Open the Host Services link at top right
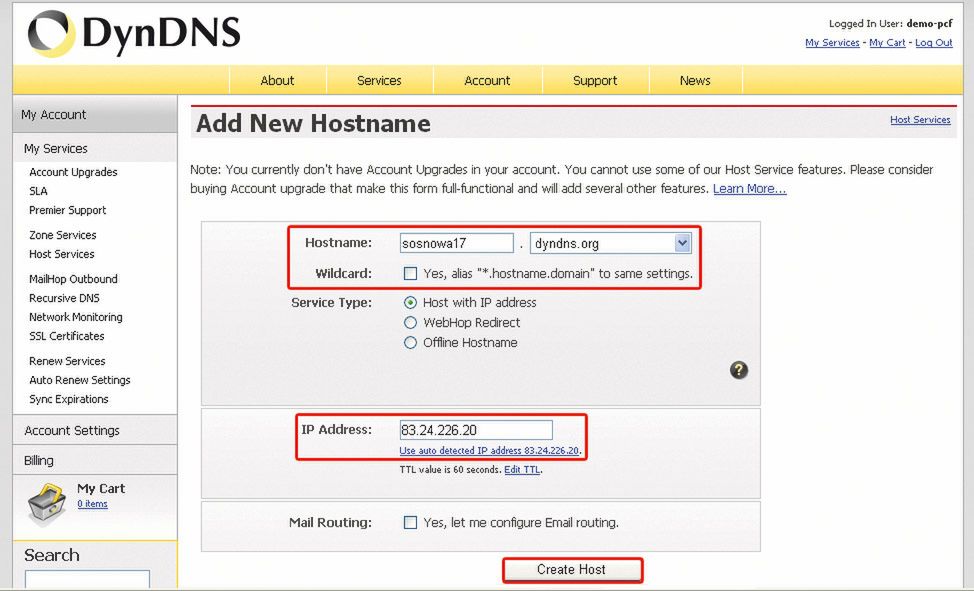 [920, 119]
